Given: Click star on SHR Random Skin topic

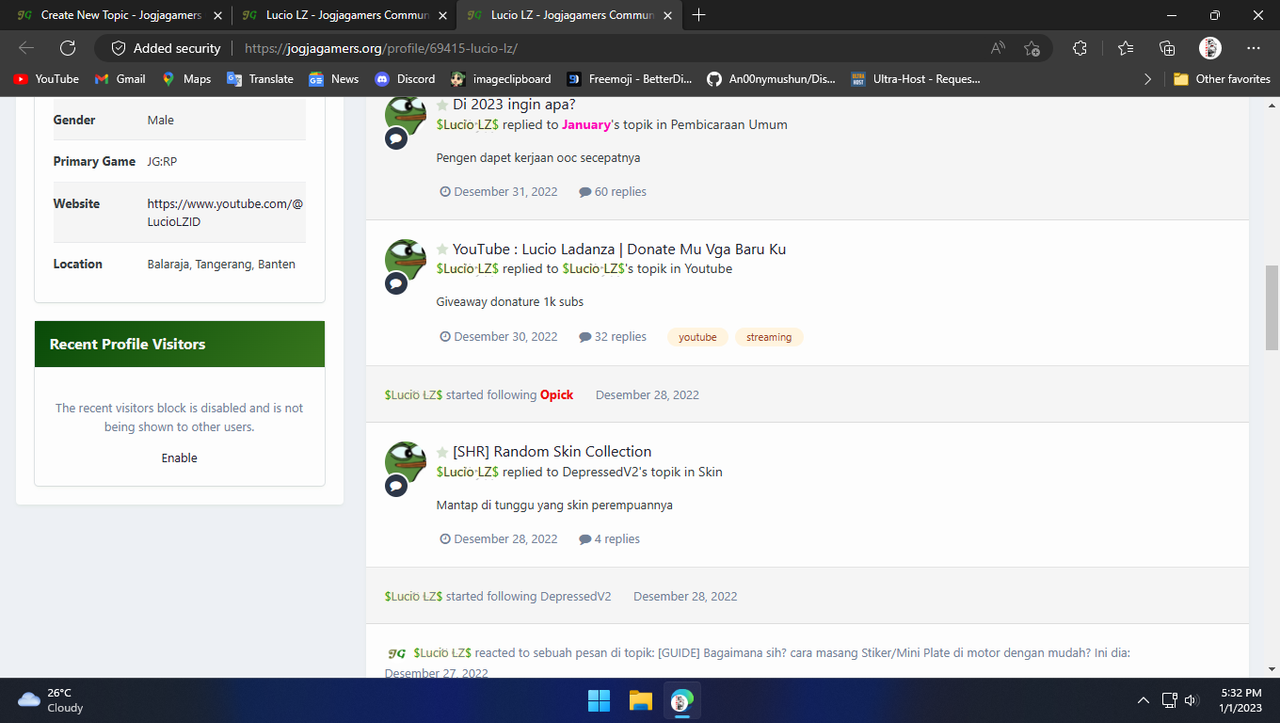Looking at the screenshot, I should pyautogui.click(x=442, y=452).
